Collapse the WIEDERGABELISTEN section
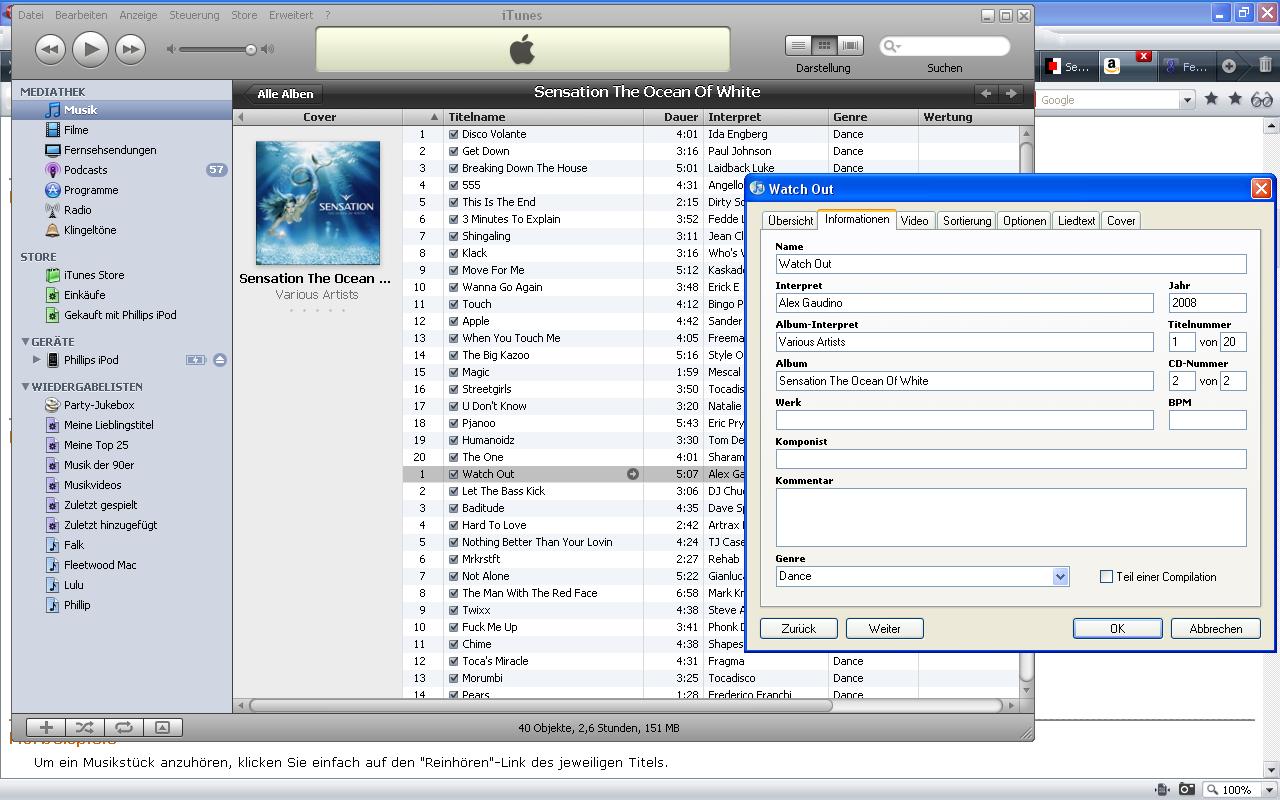 click(x=25, y=386)
